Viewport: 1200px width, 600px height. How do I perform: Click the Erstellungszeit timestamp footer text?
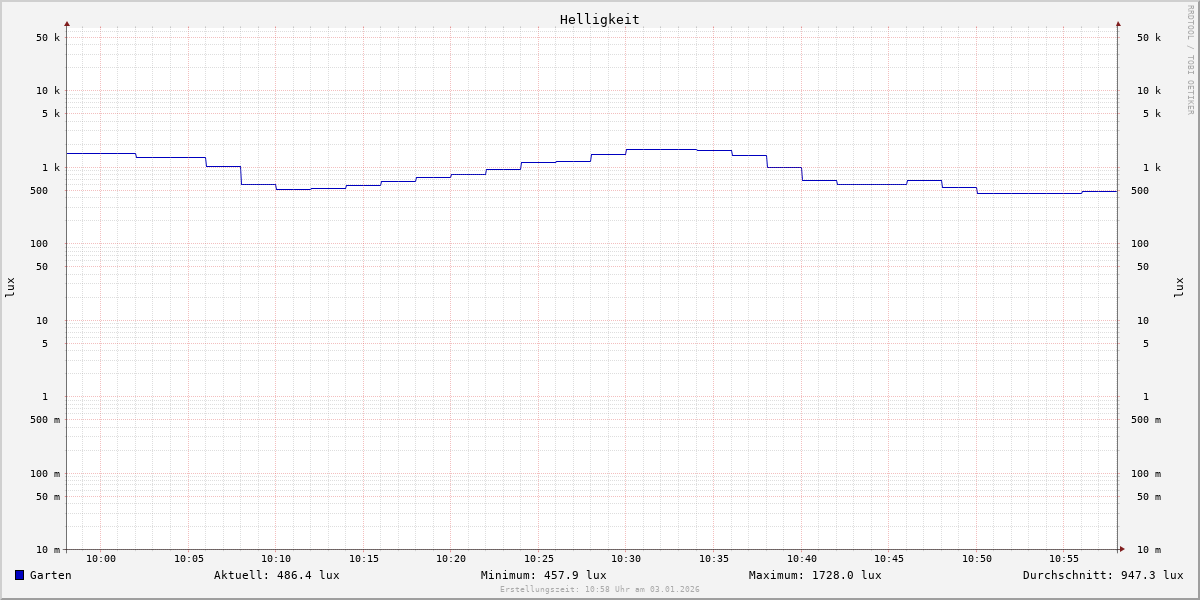tap(599, 590)
